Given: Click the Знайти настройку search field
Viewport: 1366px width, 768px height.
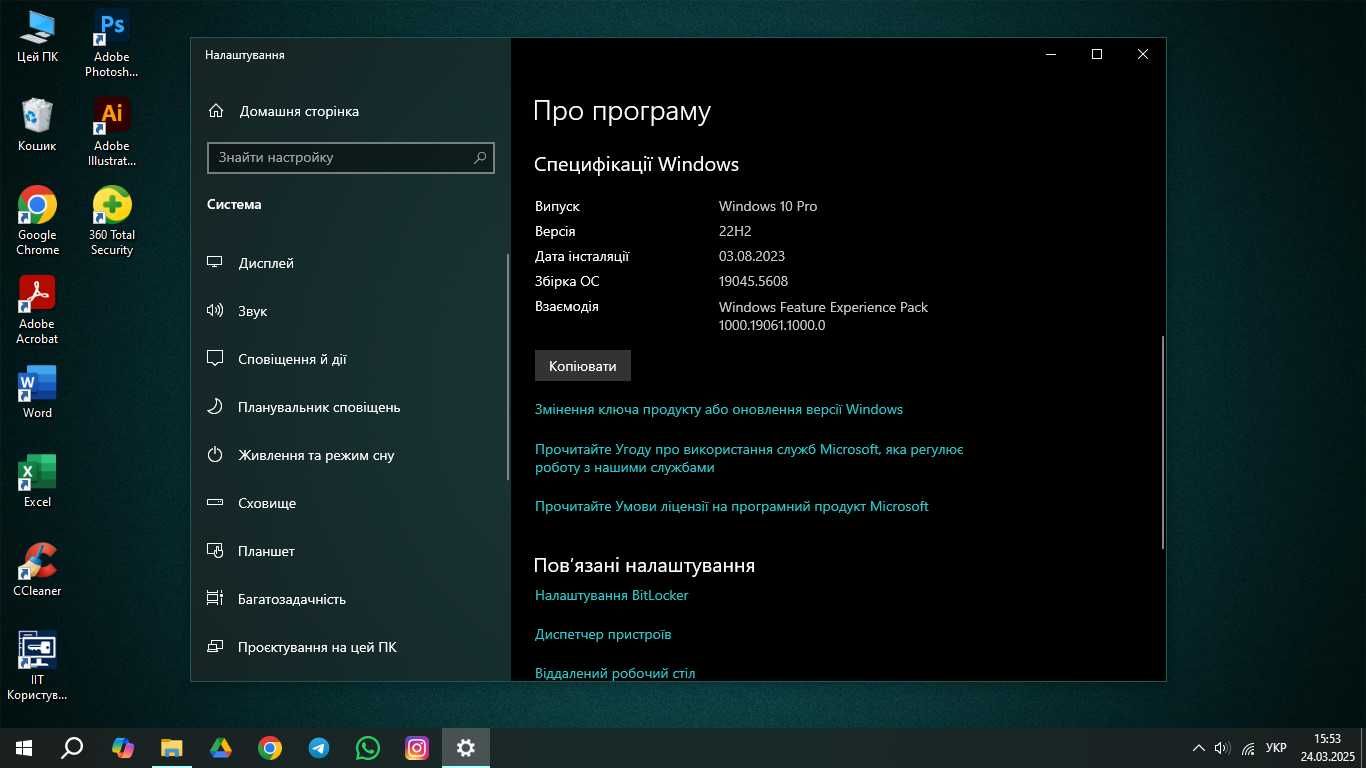Looking at the screenshot, I should click(351, 158).
